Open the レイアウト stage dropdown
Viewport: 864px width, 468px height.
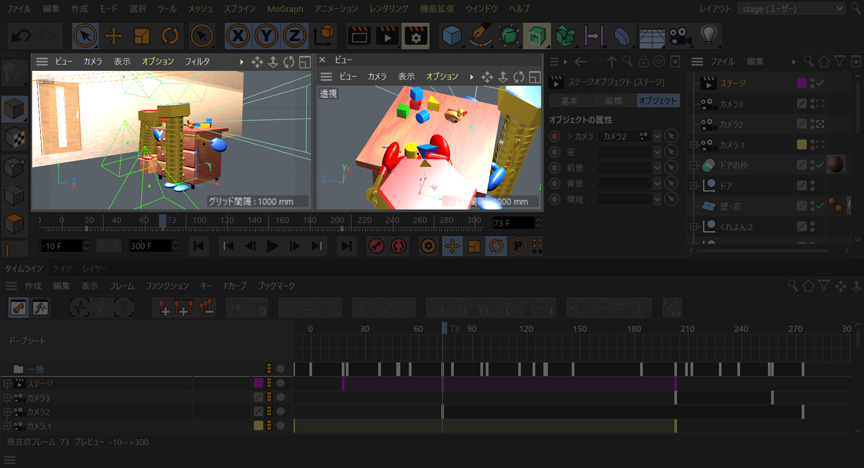[x=790, y=8]
